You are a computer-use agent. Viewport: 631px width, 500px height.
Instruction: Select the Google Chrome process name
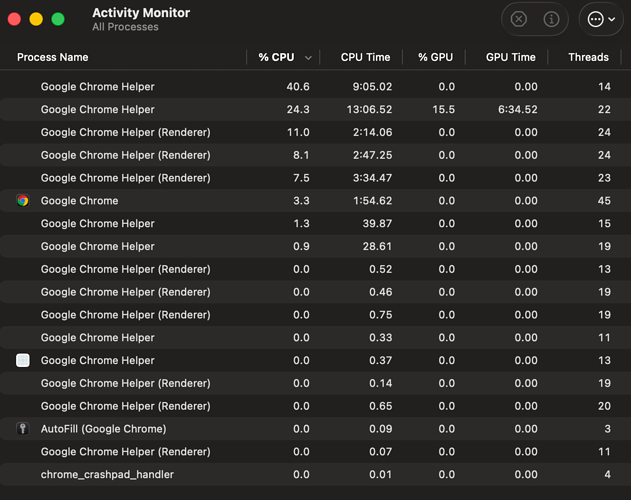tap(80, 201)
